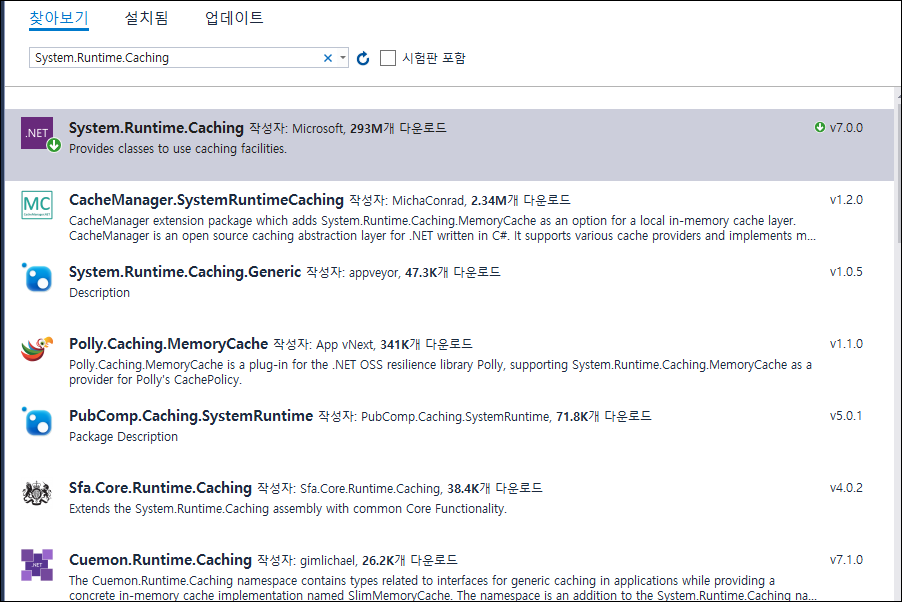Click the Cuemon.Runtime.Caching purple icon
This screenshot has height=602, width=902.
pyautogui.click(x=37, y=566)
